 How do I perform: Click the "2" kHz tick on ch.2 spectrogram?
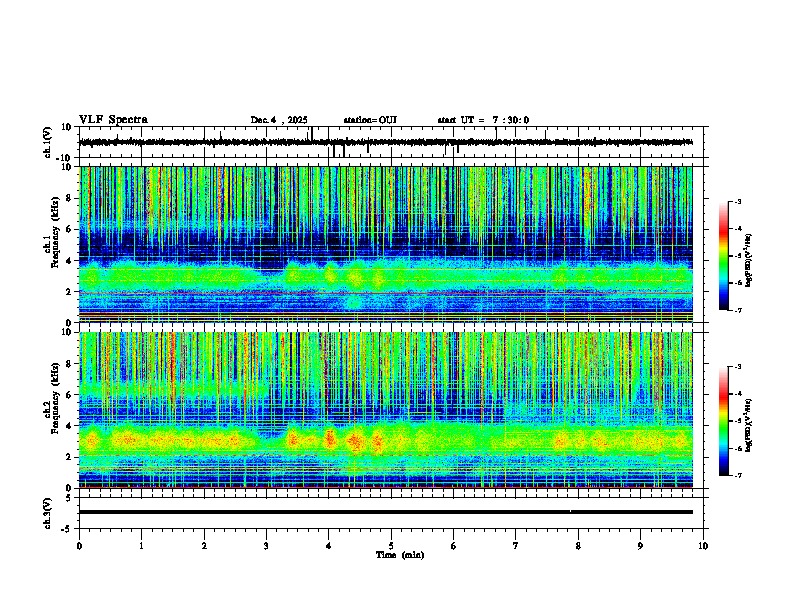coord(69,457)
